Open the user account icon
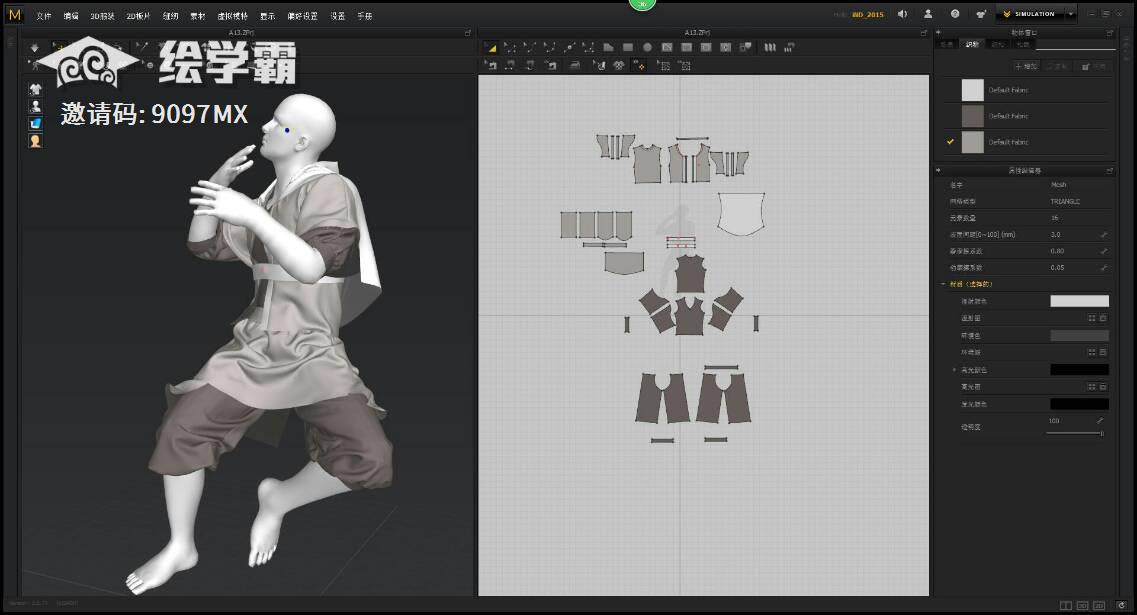 (x=927, y=14)
